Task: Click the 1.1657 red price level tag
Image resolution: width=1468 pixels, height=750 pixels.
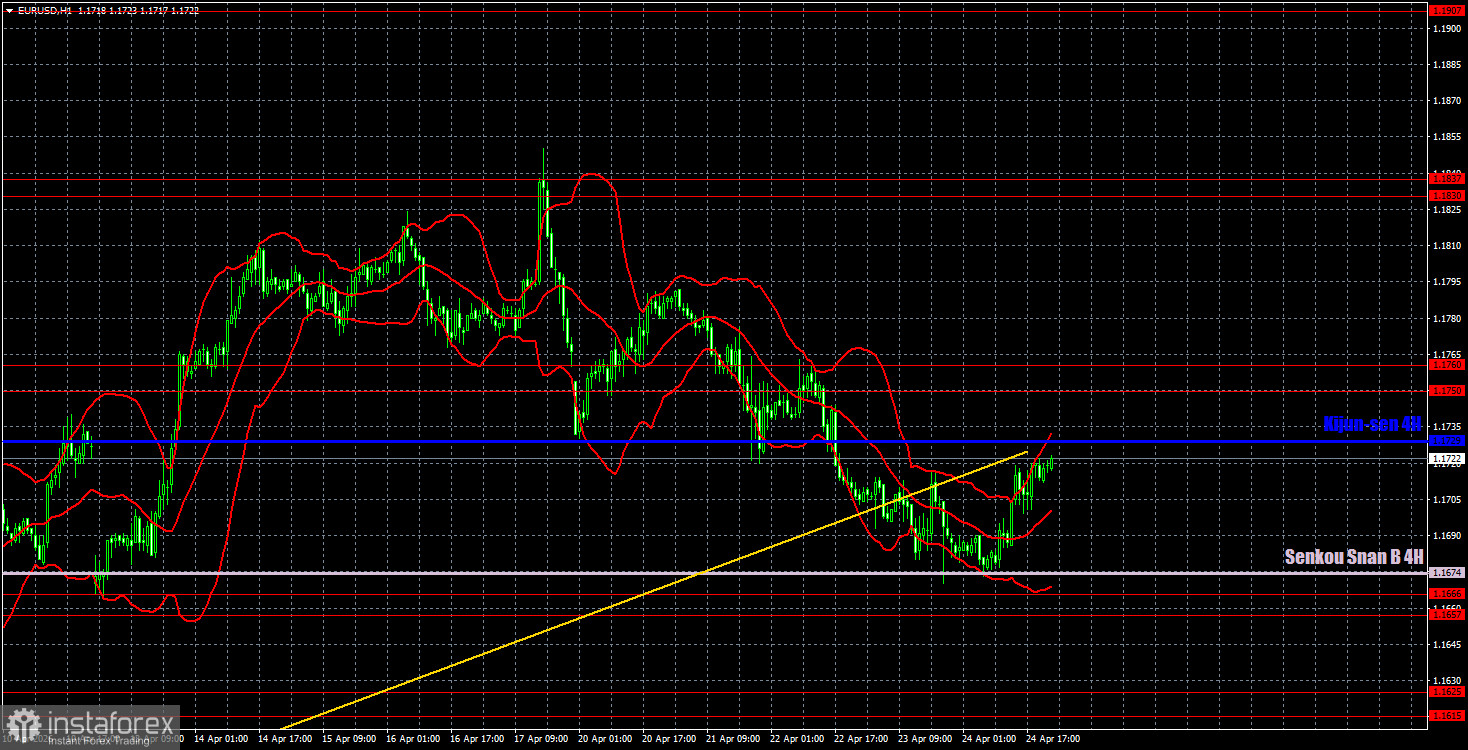Action: point(1447,615)
